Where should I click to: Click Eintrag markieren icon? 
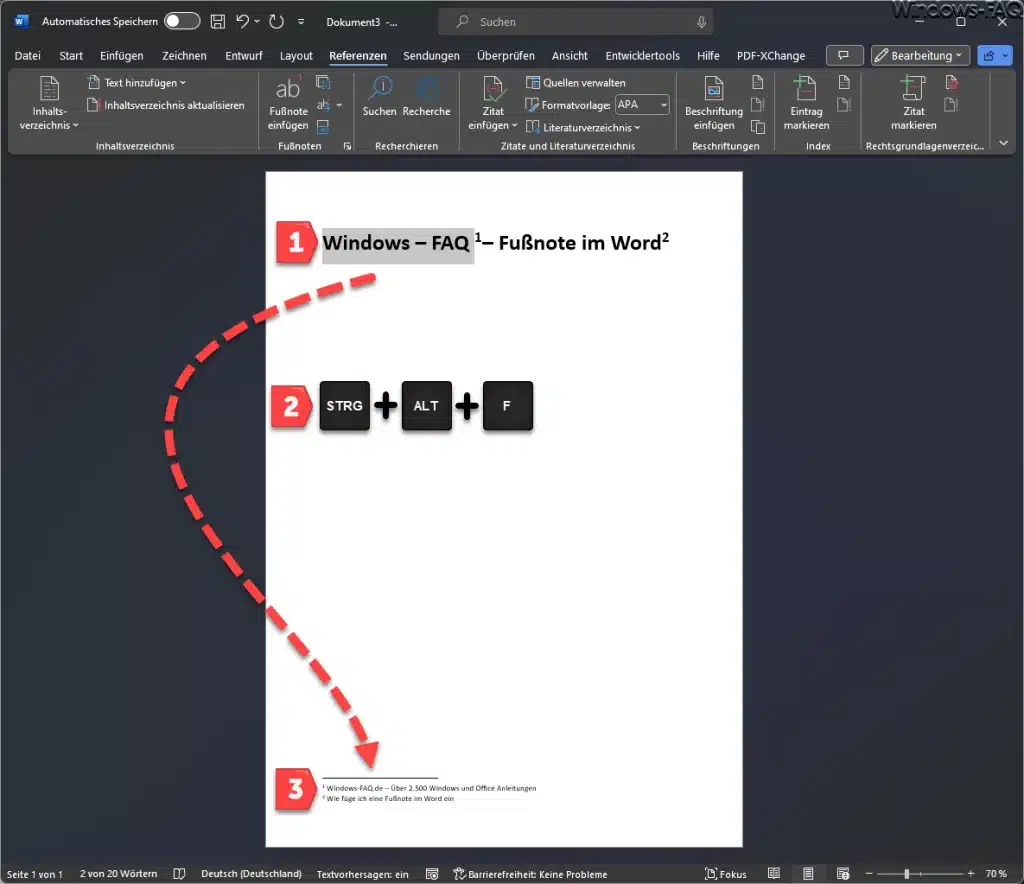(x=806, y=103)
